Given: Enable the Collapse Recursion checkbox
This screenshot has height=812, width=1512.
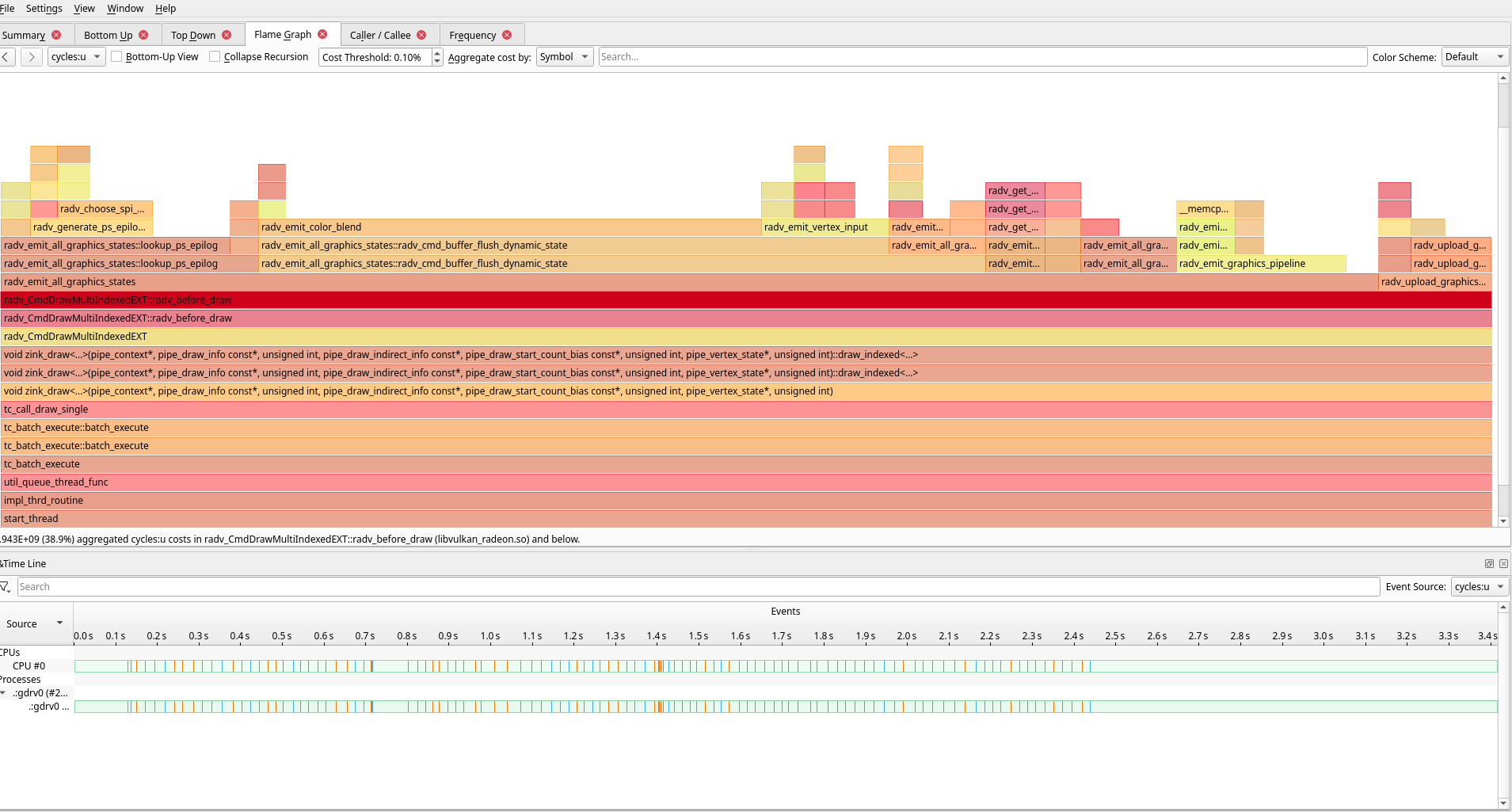Looking at the screenshot, I should tap(215, 57).
